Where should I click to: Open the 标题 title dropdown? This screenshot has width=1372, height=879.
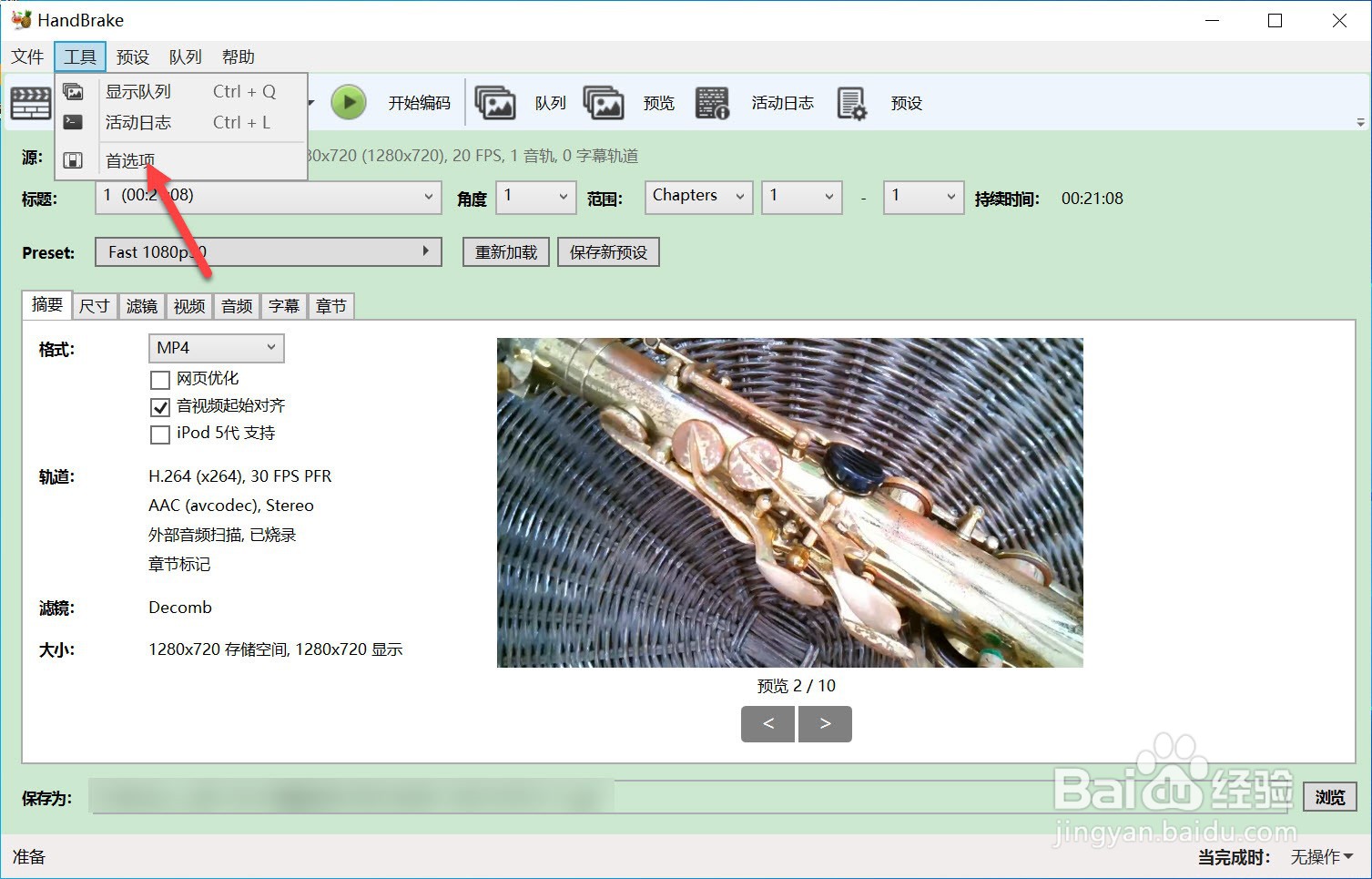269,197
